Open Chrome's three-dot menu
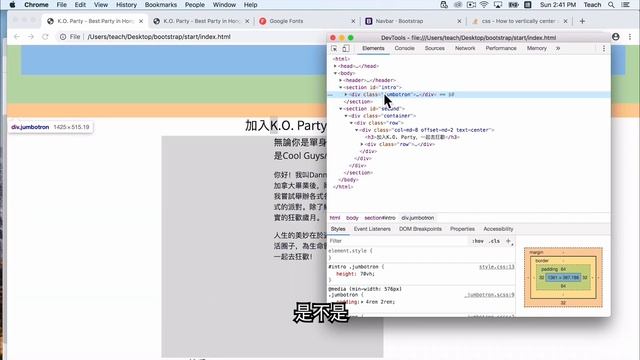The height and width of the screenshot is (360, 640). pos(630,37)
